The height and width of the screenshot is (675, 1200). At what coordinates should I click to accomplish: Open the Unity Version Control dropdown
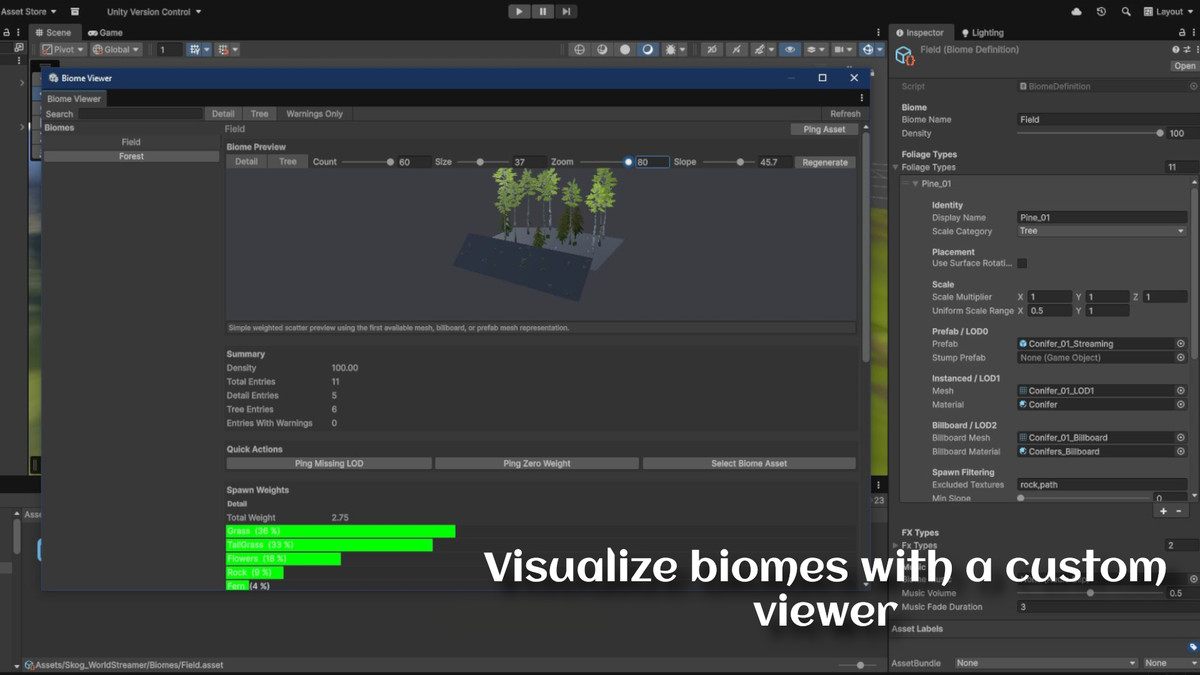pyautogui.click(x=154, y=11)
